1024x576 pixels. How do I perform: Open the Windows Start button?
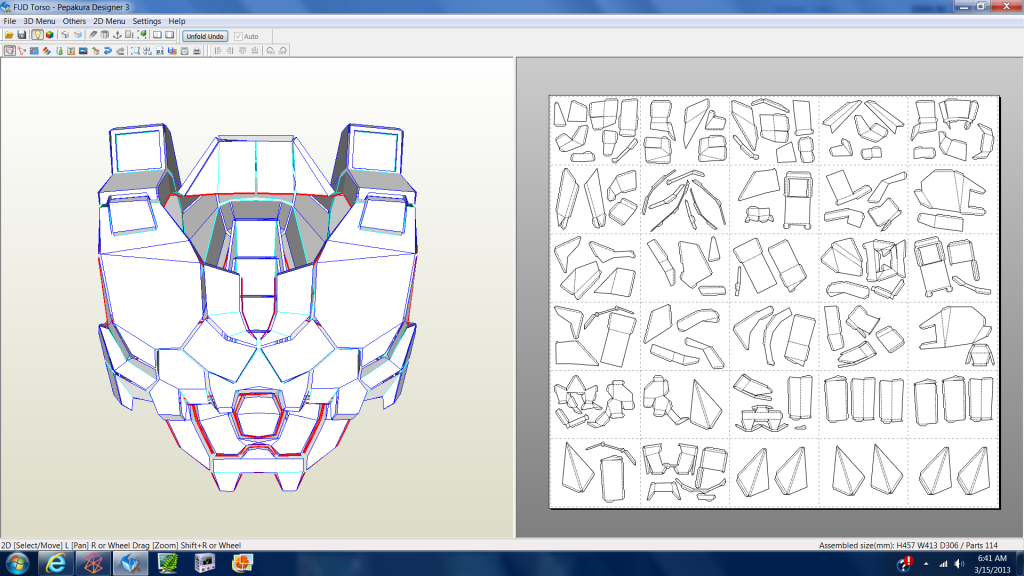pos(17,563)
